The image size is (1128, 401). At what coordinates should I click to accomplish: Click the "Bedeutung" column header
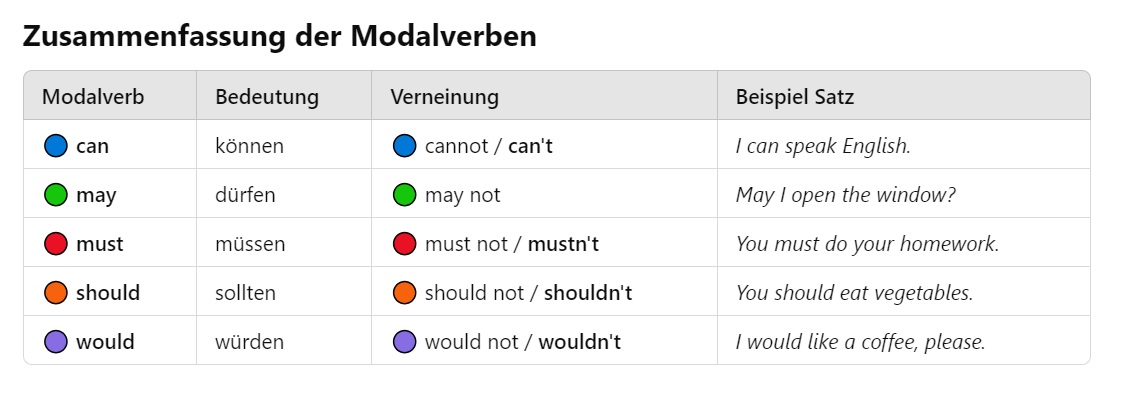267,97
